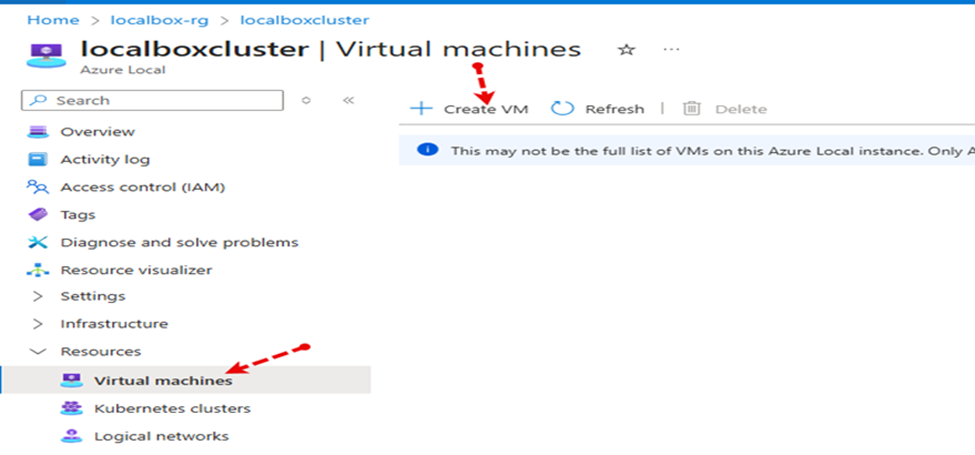Image resolution: width=975 pixels, height=455 pixels.
Task: Click the purple Tags icon
Action: (37, 214)
